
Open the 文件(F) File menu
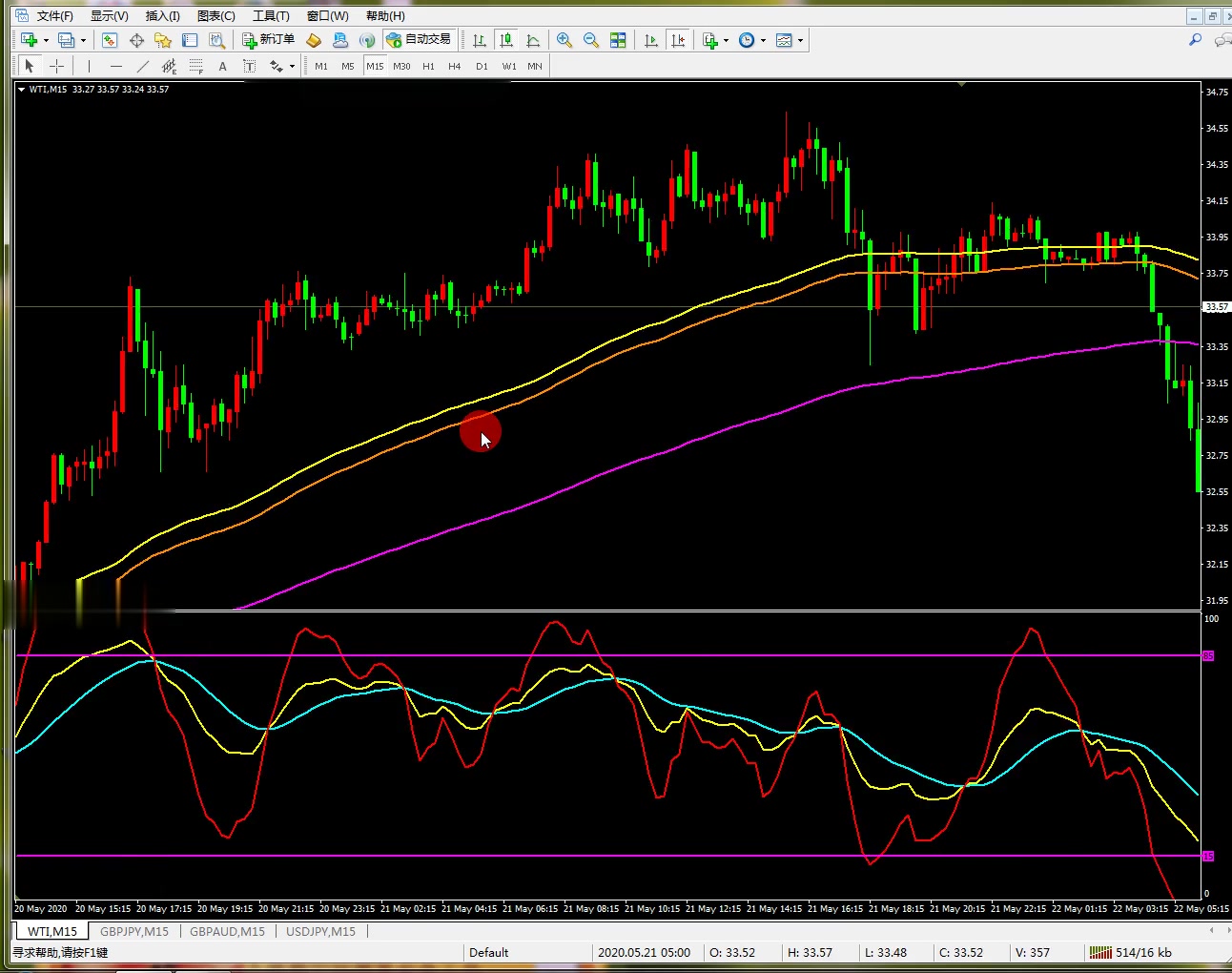tap(54, 15)
